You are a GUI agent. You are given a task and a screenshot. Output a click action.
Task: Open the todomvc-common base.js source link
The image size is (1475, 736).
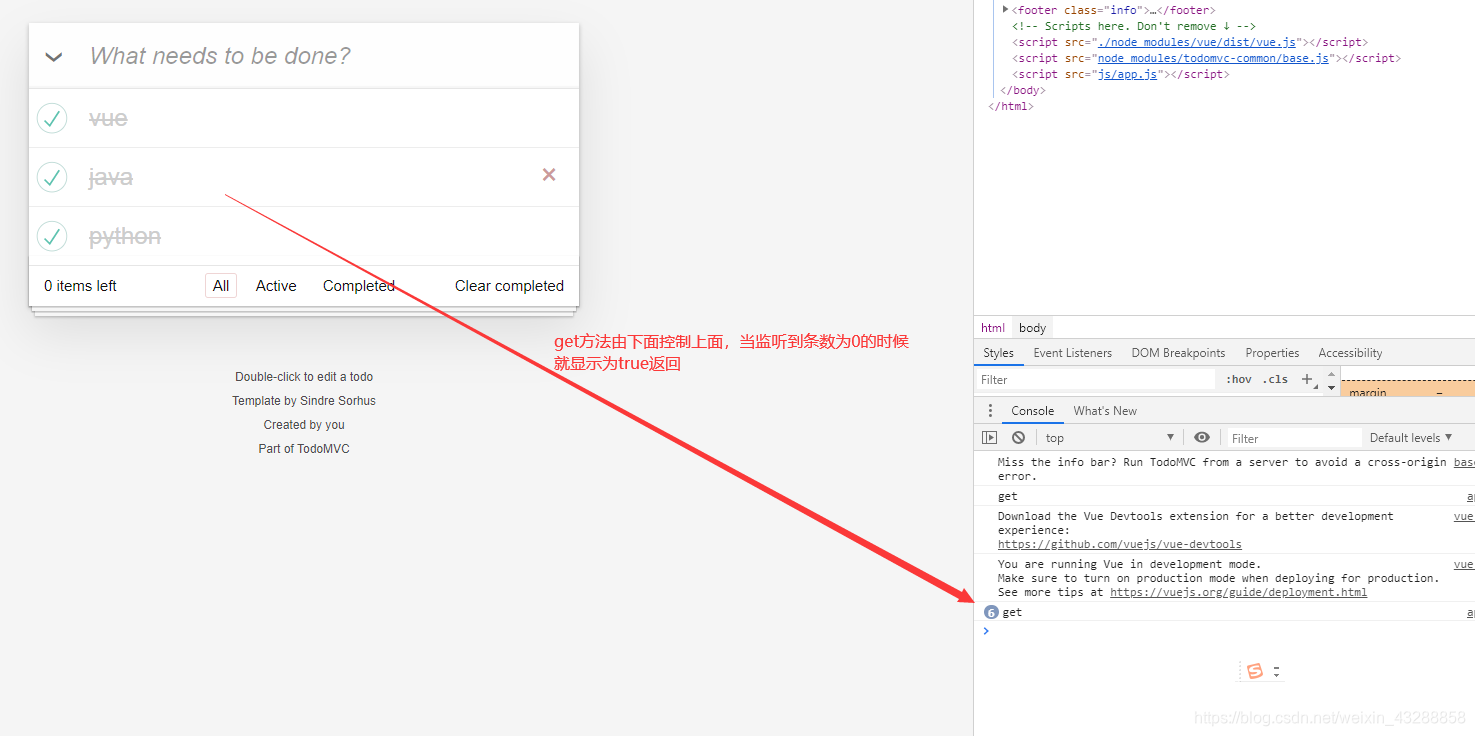(1213, 58)
